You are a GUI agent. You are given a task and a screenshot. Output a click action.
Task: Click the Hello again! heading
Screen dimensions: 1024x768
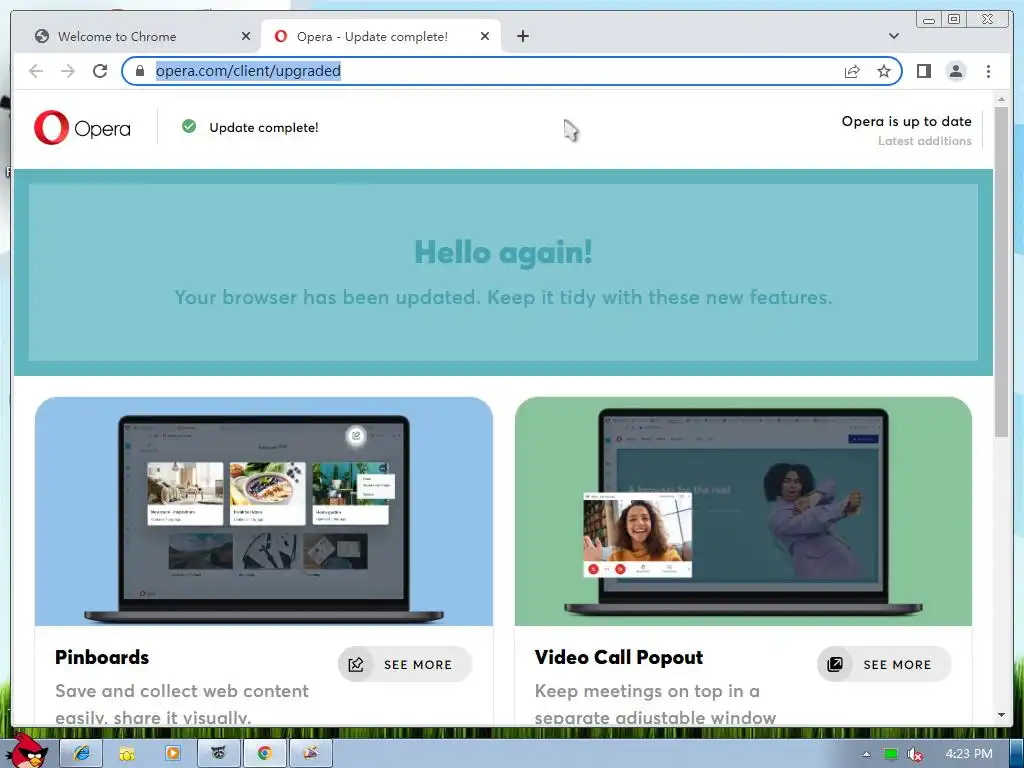(x=504, y=252)
